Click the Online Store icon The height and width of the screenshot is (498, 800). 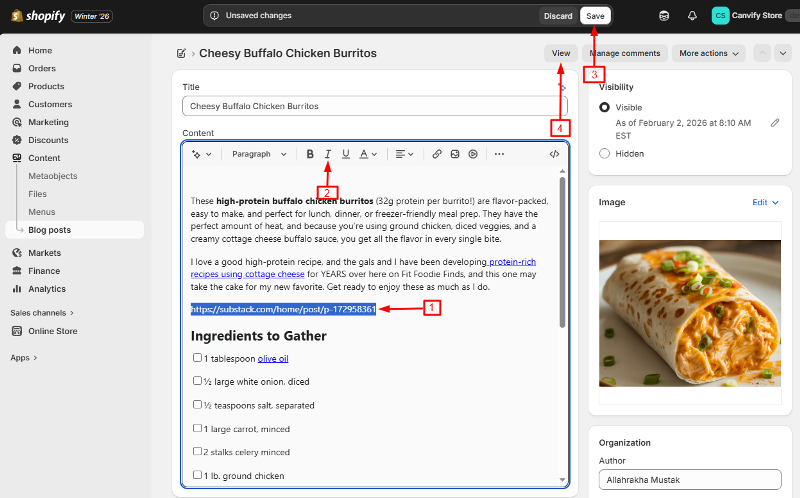17,331
